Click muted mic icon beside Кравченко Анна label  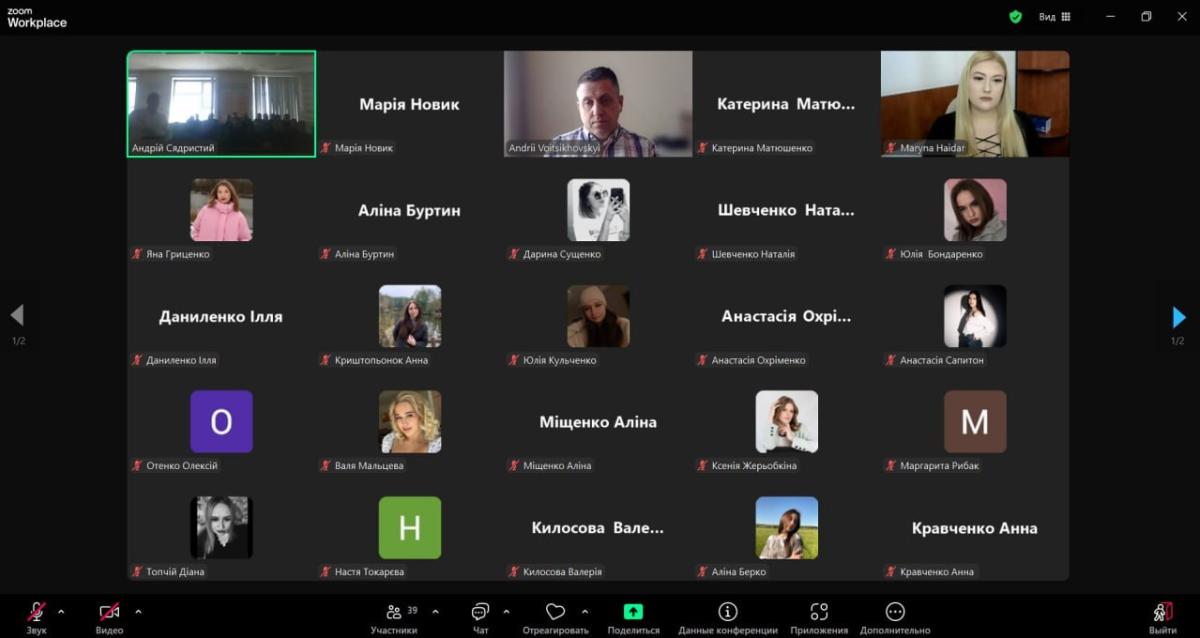(x=890, y=572)
